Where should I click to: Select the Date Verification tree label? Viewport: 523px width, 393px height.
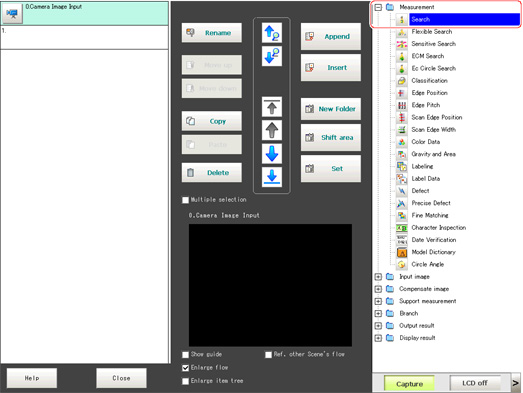(x=434, y=240)
